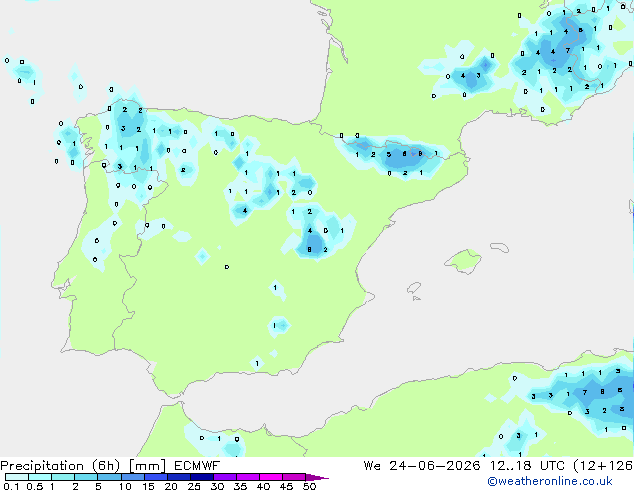Click the 1–2 mm legend color box
The width and height of the screenshot is (634, 490).
[x=63, y=477]
